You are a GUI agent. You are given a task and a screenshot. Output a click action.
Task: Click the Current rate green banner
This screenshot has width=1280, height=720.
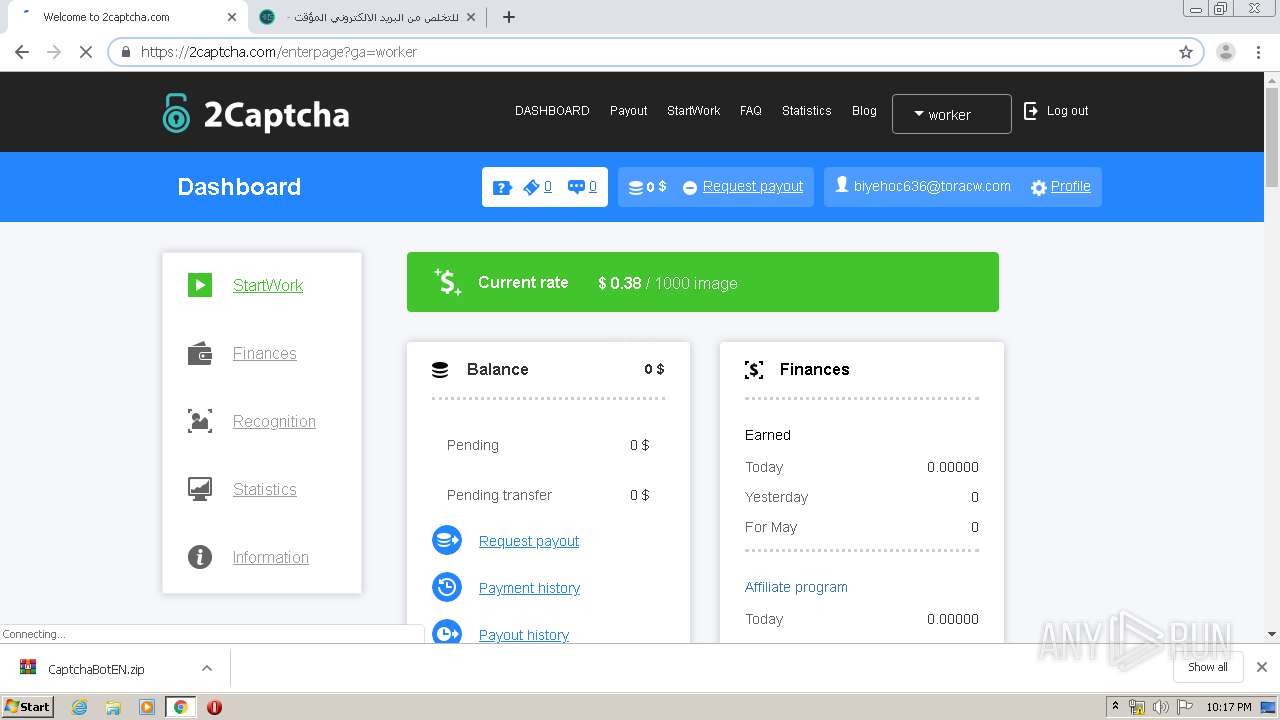coord(703,282)
